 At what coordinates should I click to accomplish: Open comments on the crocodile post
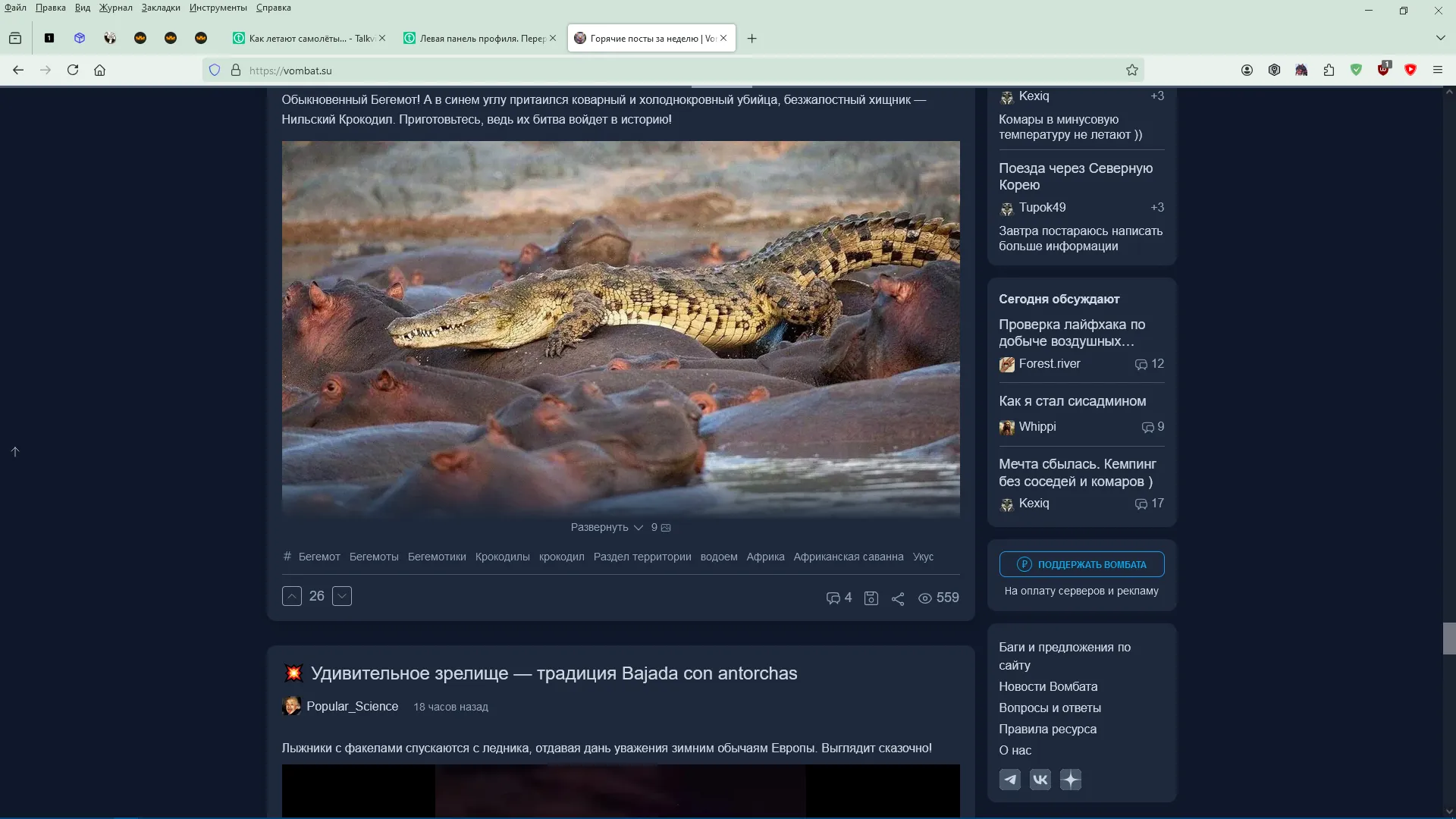pos(839,598)
